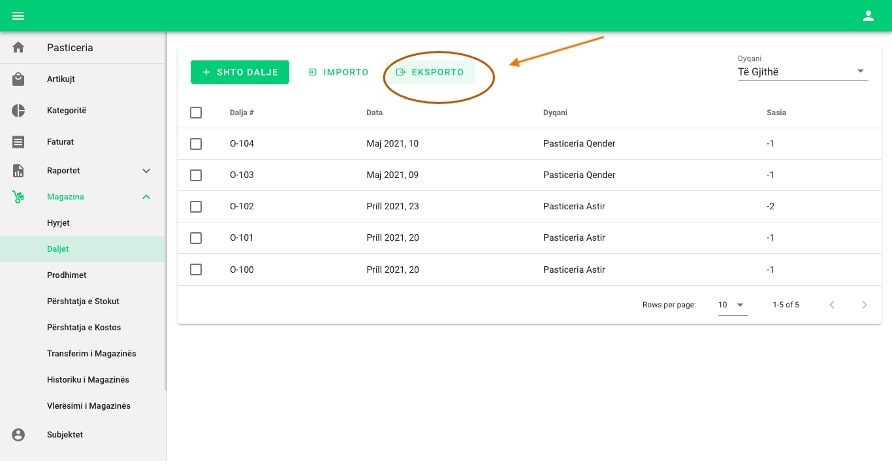Click the Faturat invoice icon
Screen dimensions: 892x465
point(18,142)
